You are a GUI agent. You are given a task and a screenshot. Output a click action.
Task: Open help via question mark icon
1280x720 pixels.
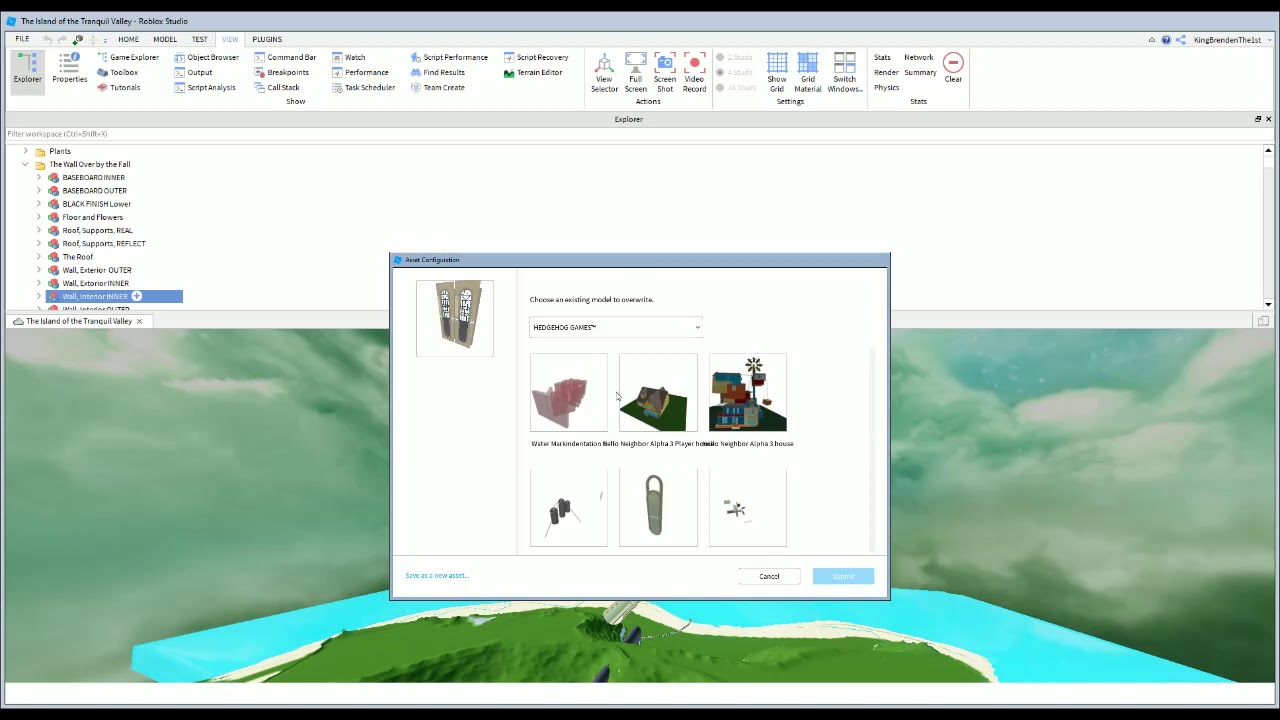pos(1166,40)
